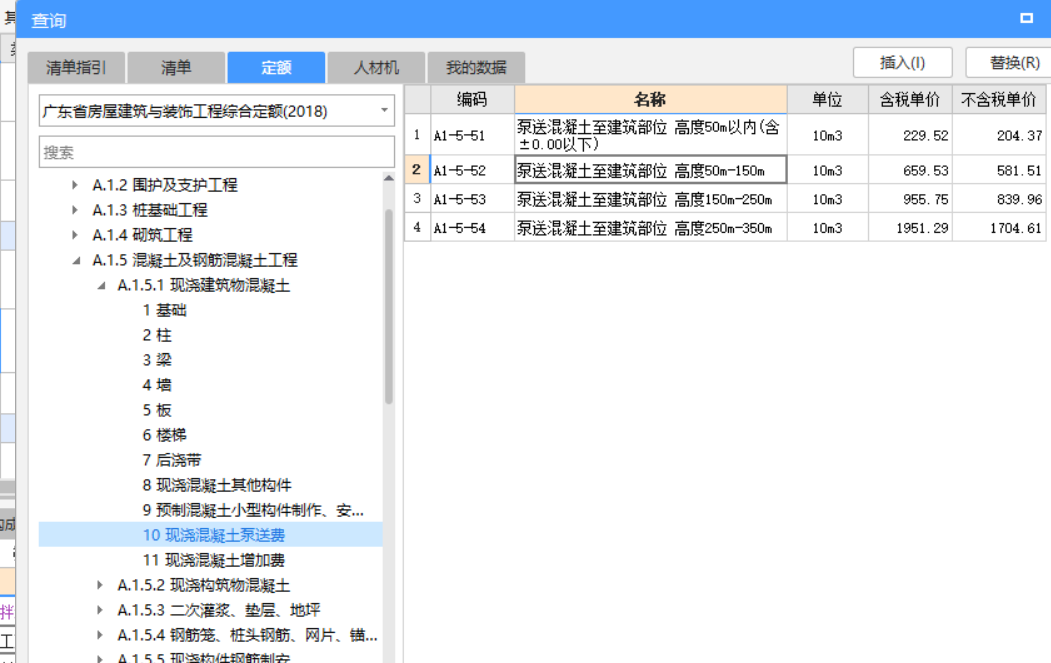The height and width of the screenshot is (663, 1051).
Task: Click tax-included price 1951.29
Action: point(910,228)
